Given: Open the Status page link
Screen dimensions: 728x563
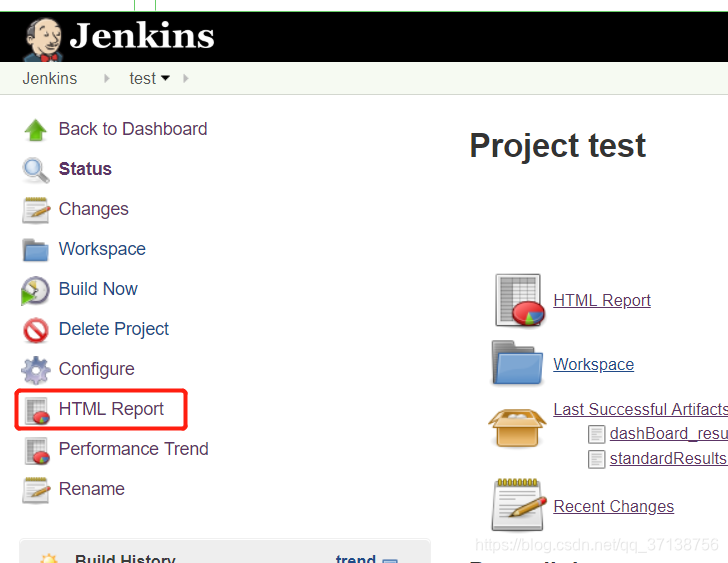Looking at the screenshot, I should [x=85, y=169].
